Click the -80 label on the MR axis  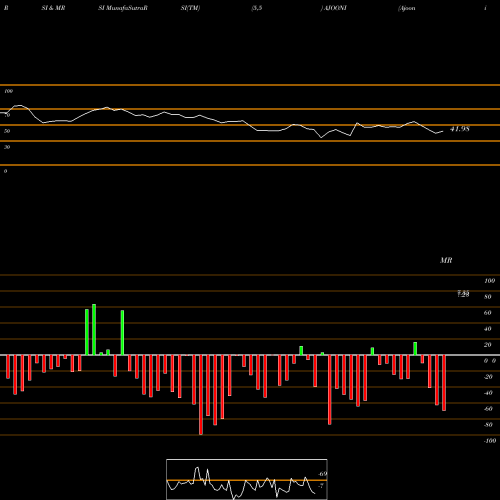488,425
